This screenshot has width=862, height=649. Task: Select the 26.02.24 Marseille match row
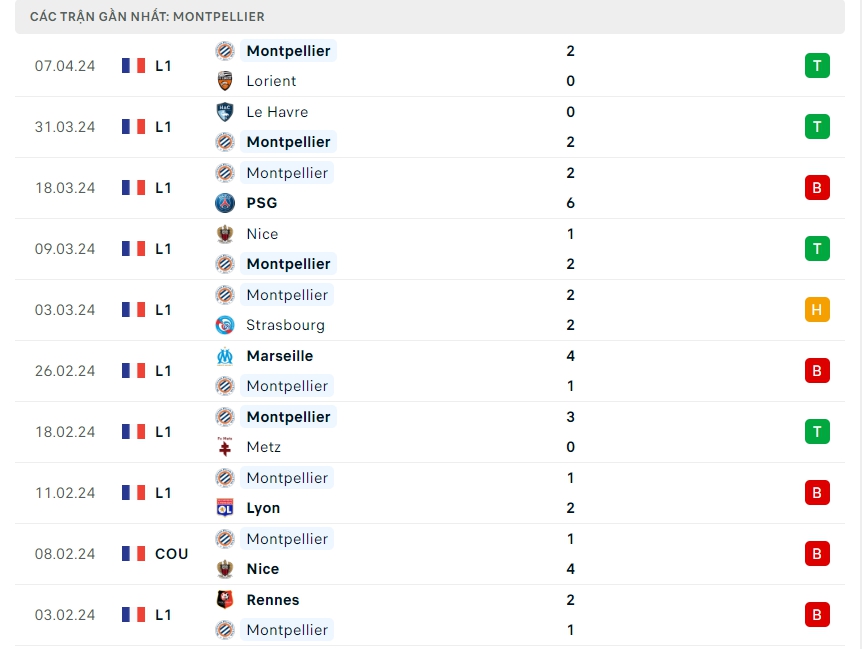click(x=430, y=371)
